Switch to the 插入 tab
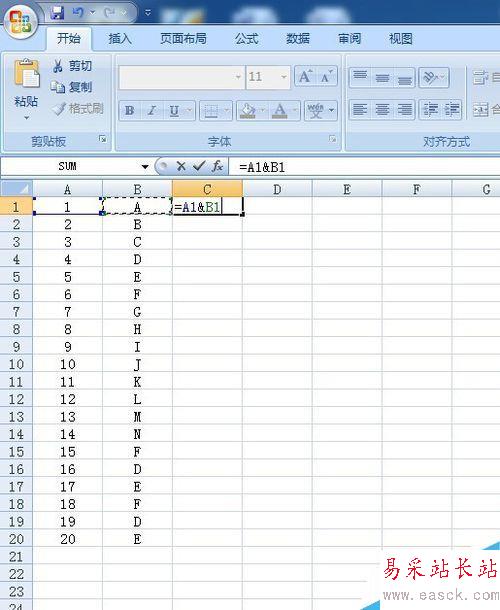 click(120, 39)
